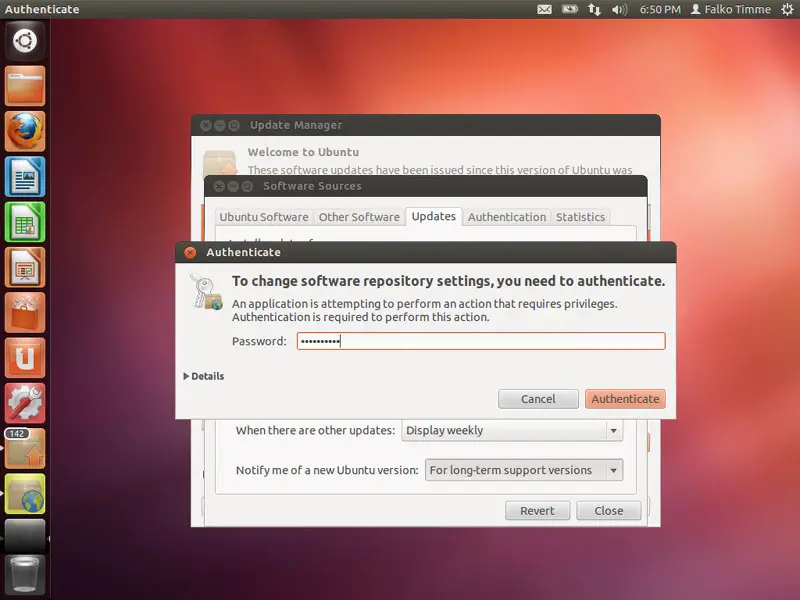This screenshot has width=800, height=600.
Task: Maximize the Update Manager window
Action: tap(234, 126)
